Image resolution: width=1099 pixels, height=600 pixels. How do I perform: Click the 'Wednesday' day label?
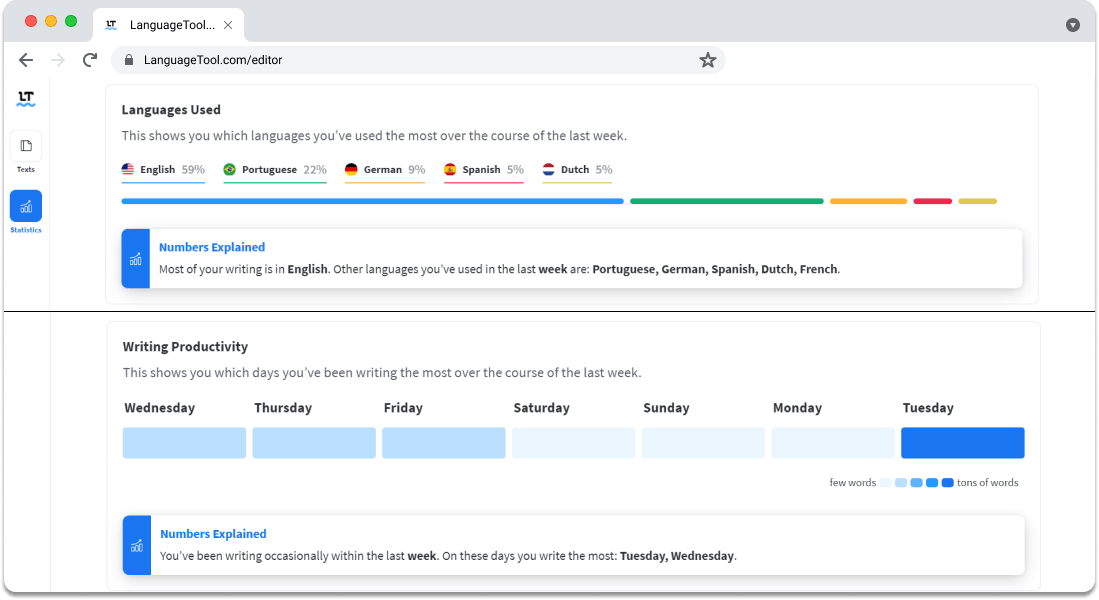[x=160, y=408]
